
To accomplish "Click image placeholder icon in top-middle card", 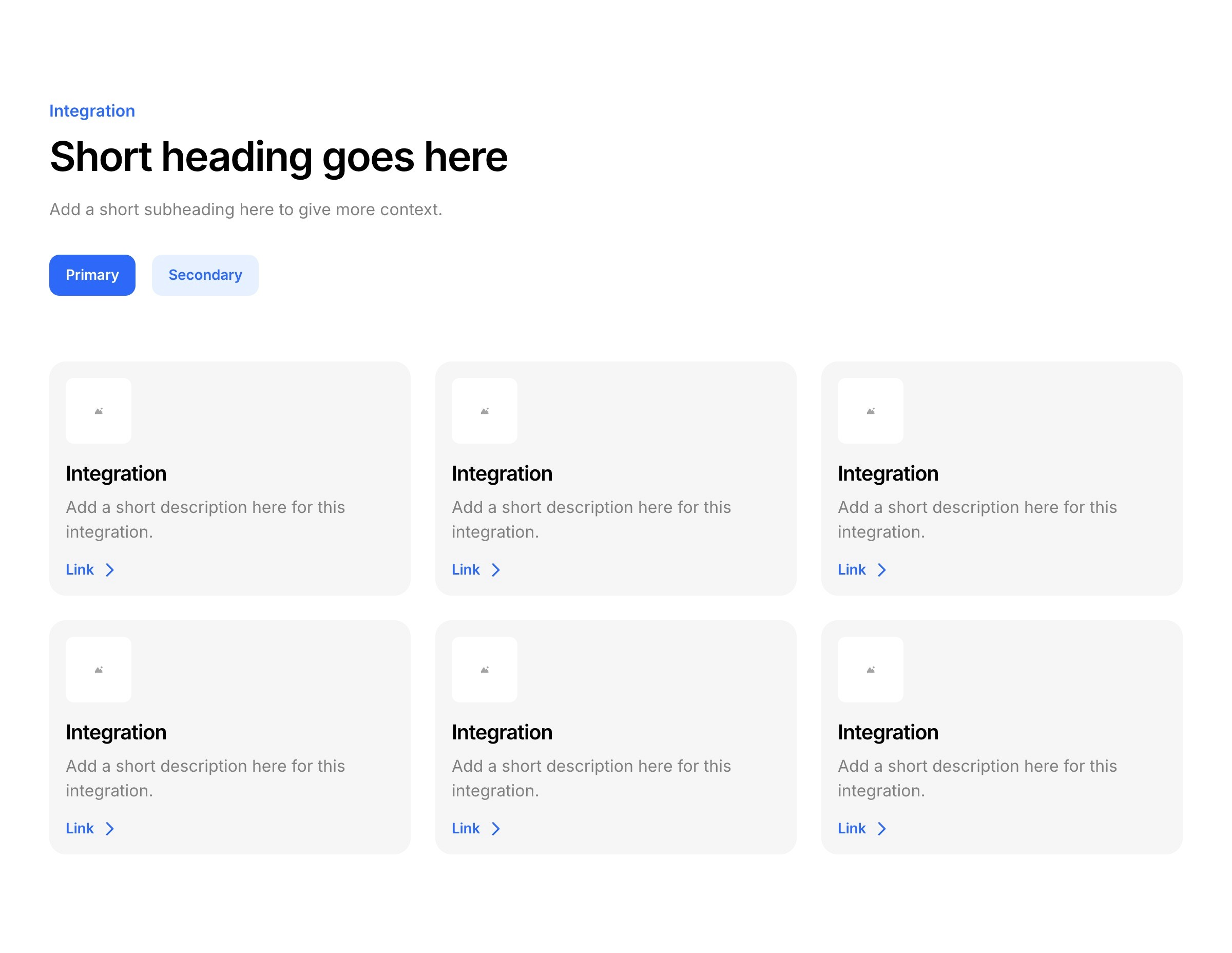I will click(485, 411).
